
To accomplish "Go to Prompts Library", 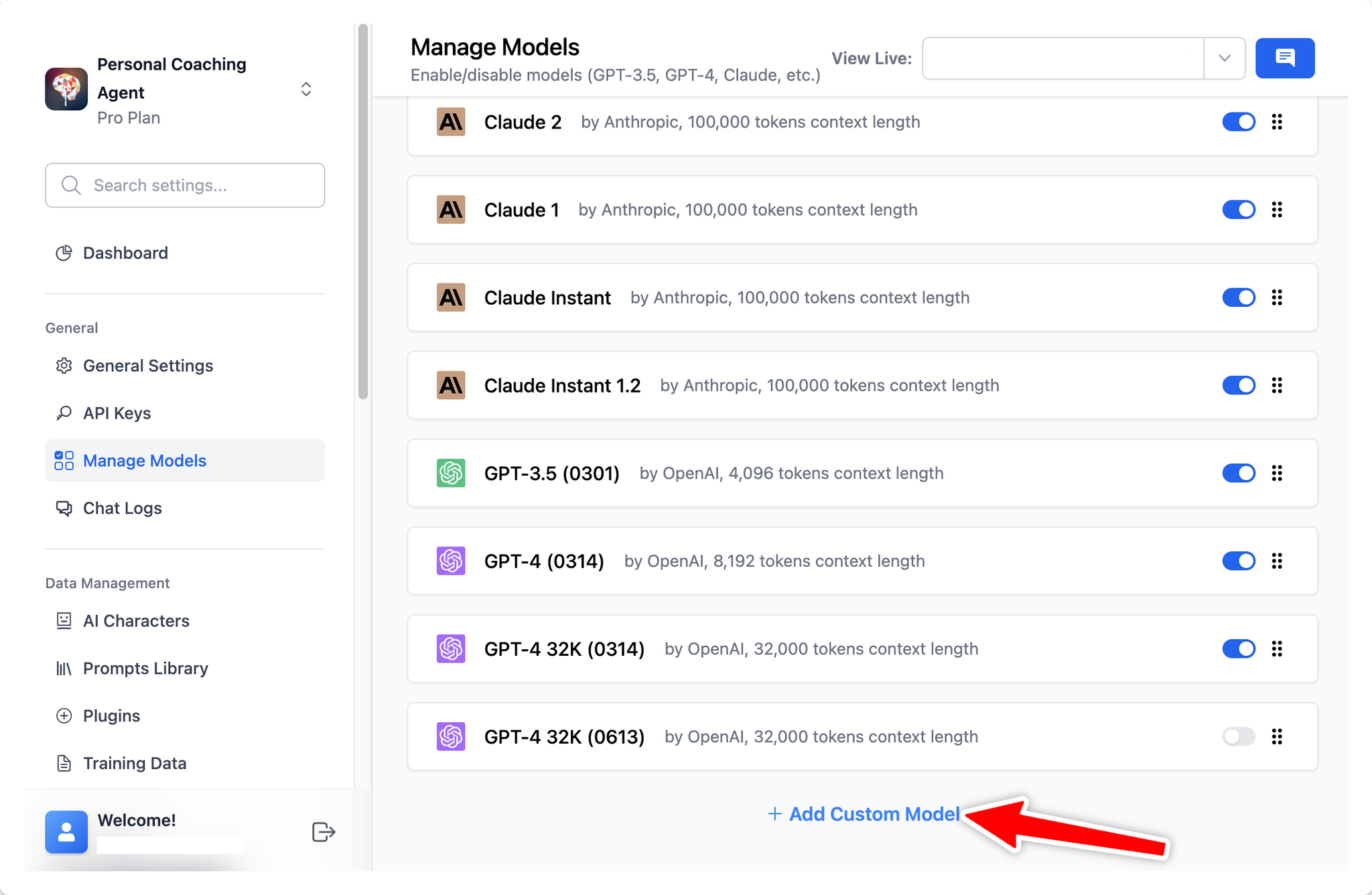I will (x=185, y=669).
